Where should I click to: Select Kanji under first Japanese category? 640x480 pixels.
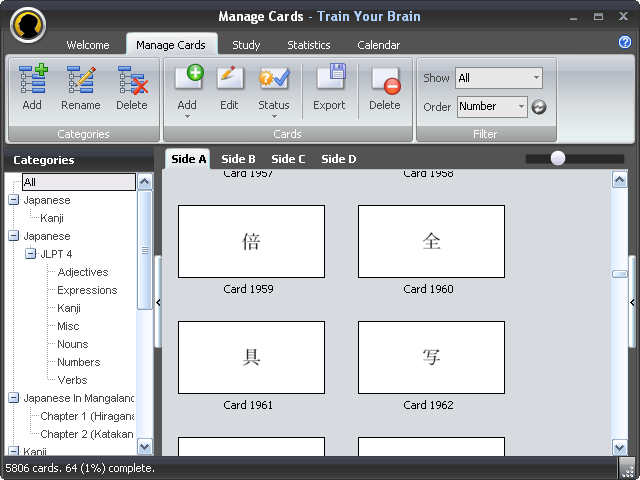pyautogui.click(x=52, y=218)
